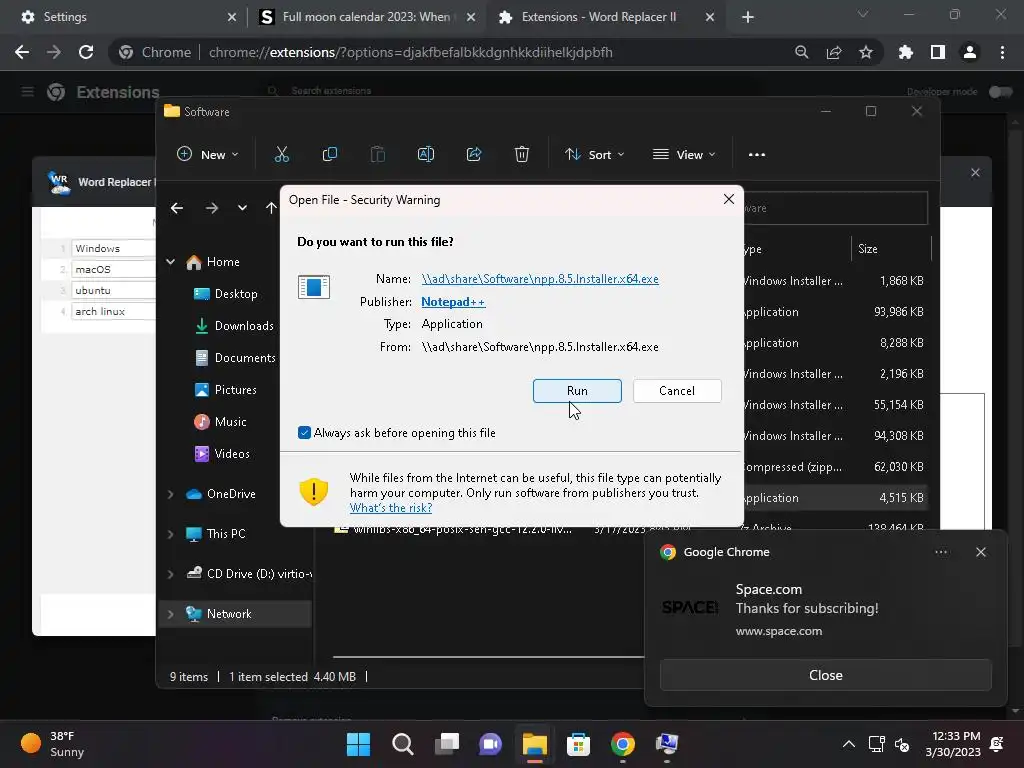
Task: Click the Cut icon in File Explorer toolbar
Action: pos(281,154)
